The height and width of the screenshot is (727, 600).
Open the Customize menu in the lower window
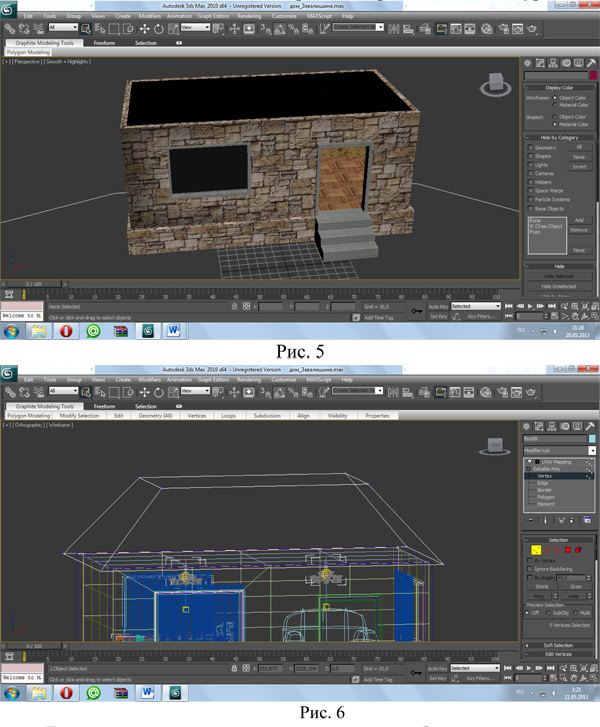coord(284,379)
